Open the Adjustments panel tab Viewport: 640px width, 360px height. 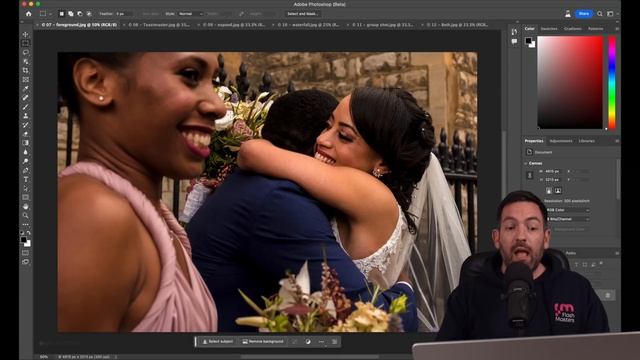pos(561,141)
